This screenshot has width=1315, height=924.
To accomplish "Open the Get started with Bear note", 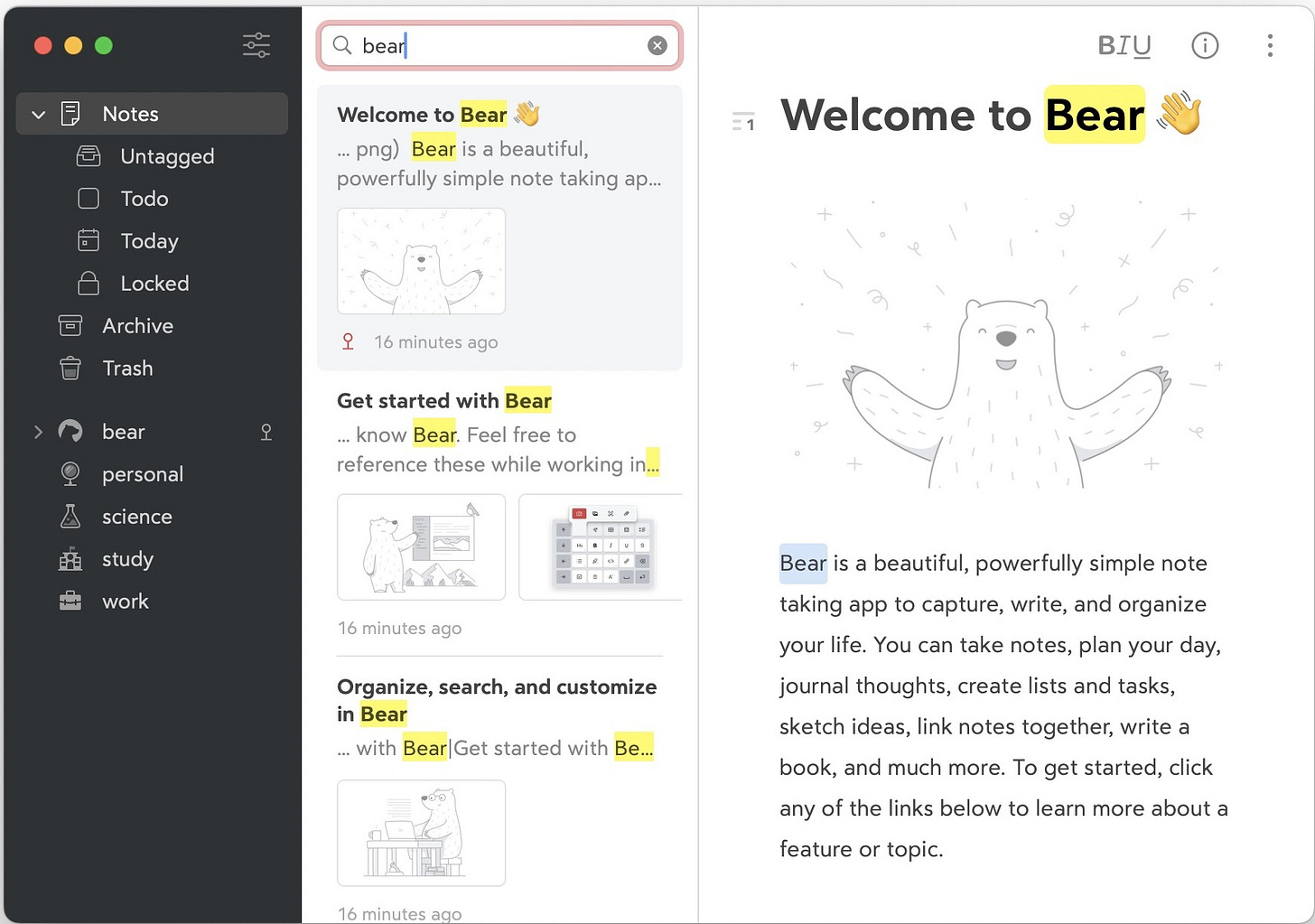I will (499, 512).
